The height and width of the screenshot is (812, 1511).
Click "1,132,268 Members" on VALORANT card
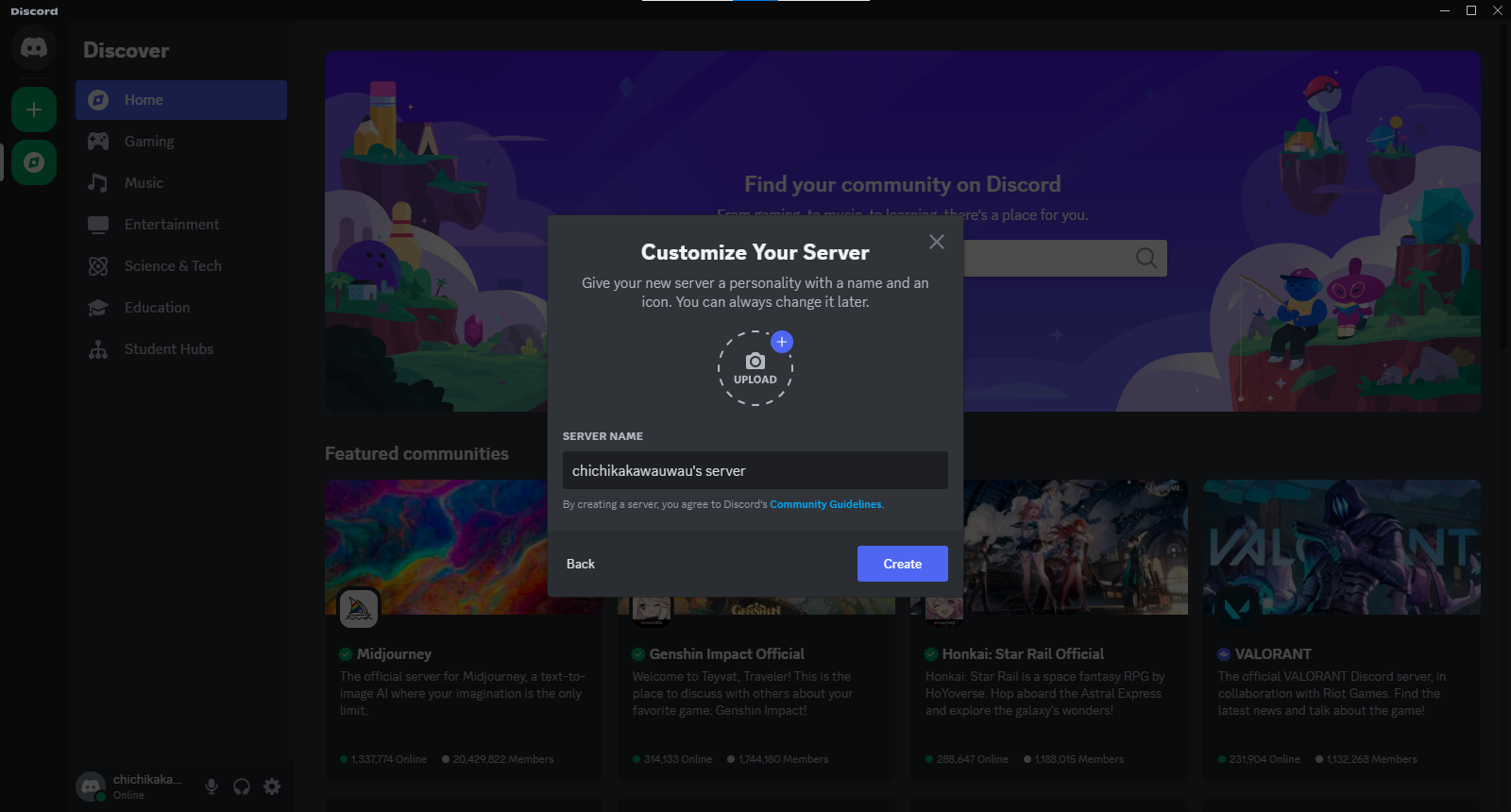click(1372, 759)
